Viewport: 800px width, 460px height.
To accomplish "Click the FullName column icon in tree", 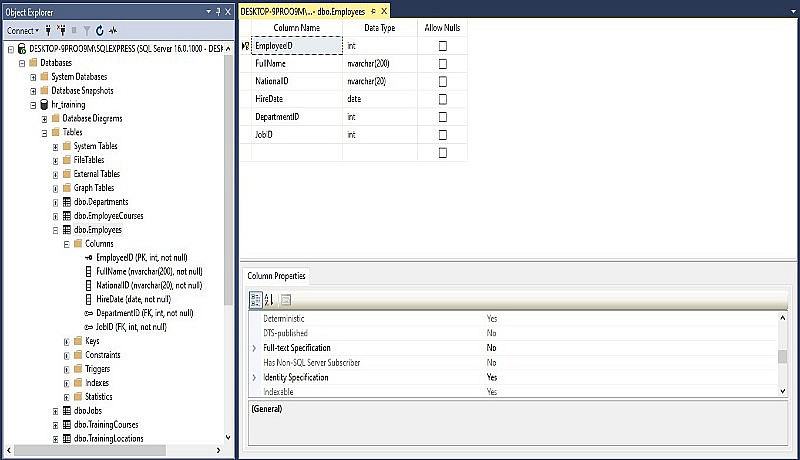I will click(x=88, y=271).
